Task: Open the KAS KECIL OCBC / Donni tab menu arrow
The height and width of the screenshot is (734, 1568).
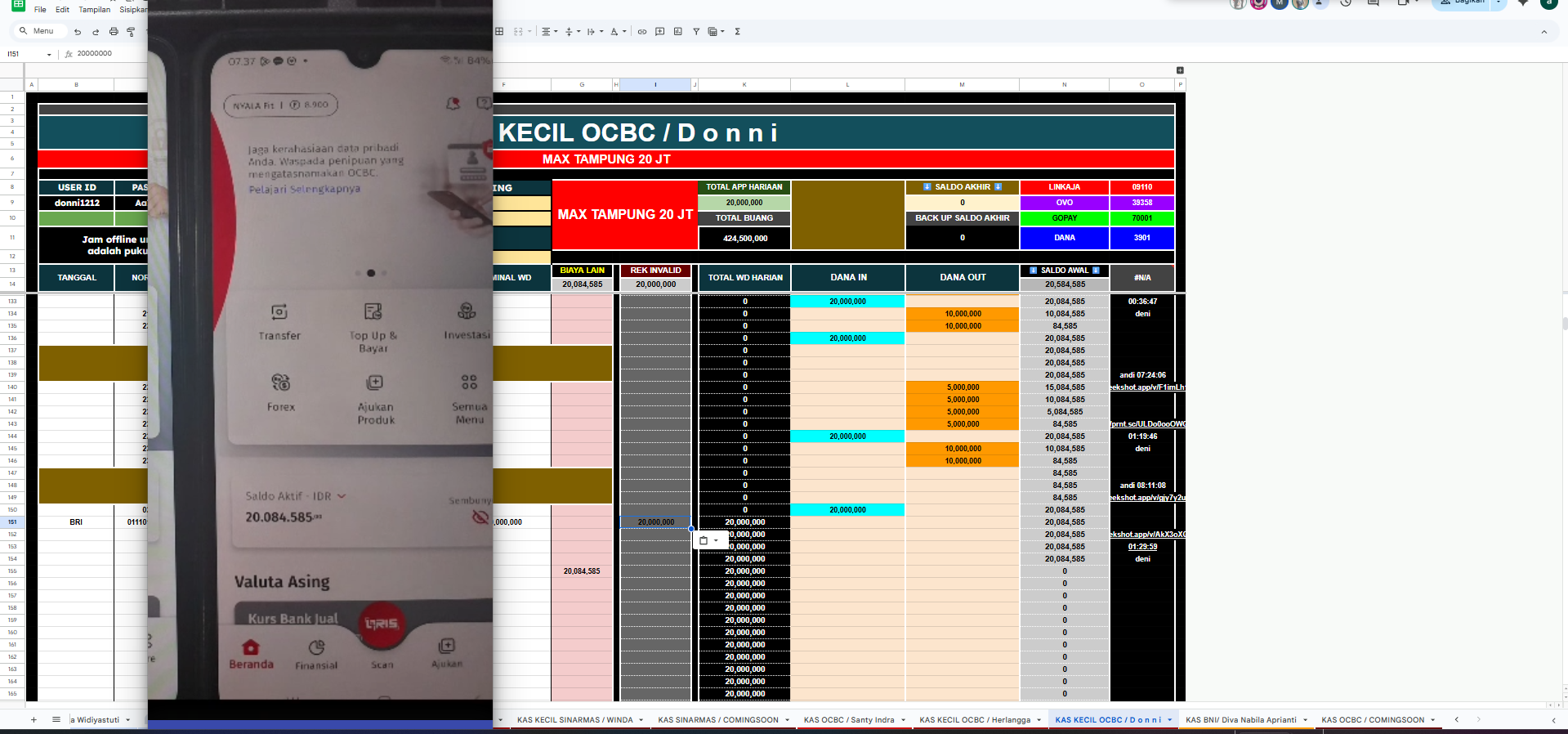Action: click(1170, 720)
